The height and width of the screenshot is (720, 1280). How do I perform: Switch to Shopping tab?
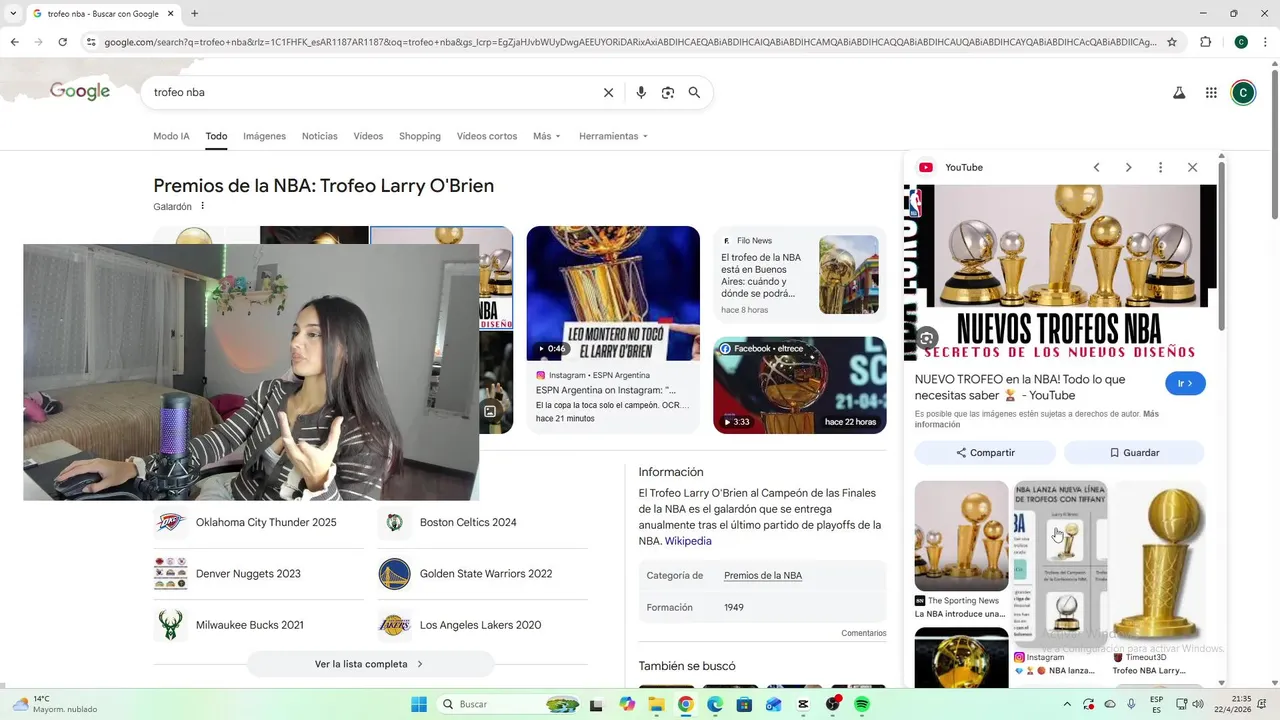[420, 136]
